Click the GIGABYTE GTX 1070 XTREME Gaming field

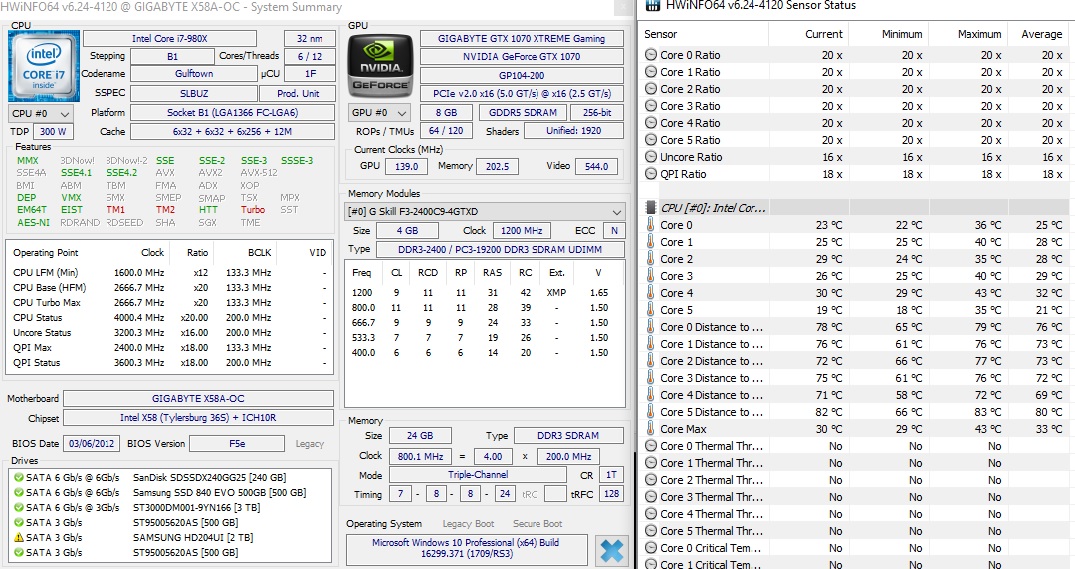[x=522, y=38]
